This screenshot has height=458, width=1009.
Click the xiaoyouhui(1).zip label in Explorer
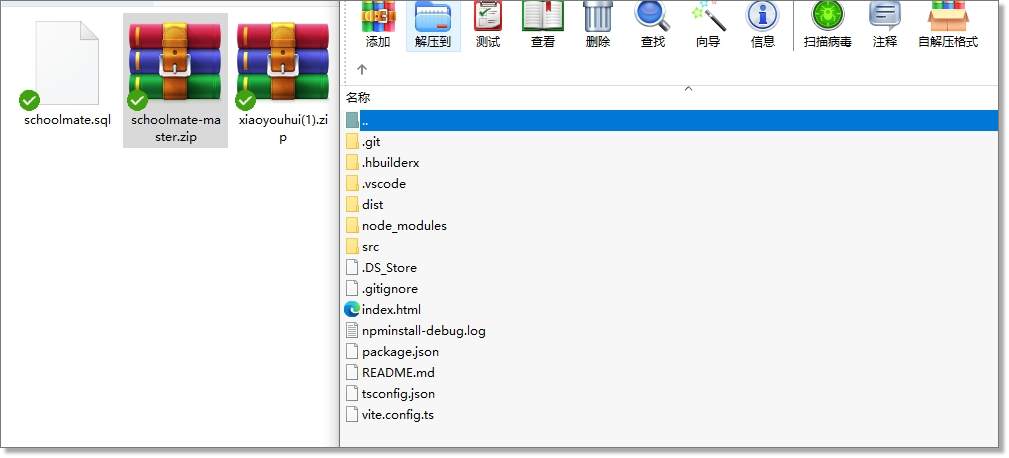click(x=283, y=128)
